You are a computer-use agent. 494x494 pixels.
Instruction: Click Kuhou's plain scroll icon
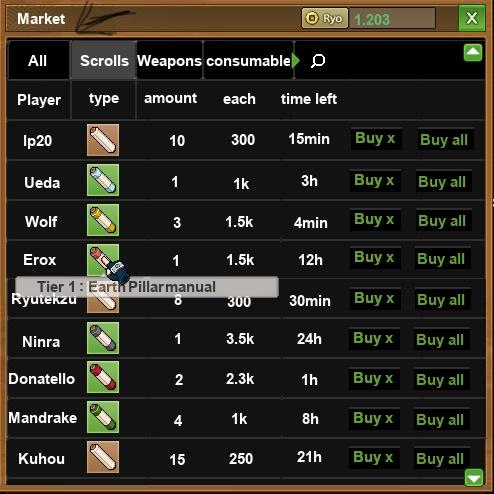tap(103, 457)
